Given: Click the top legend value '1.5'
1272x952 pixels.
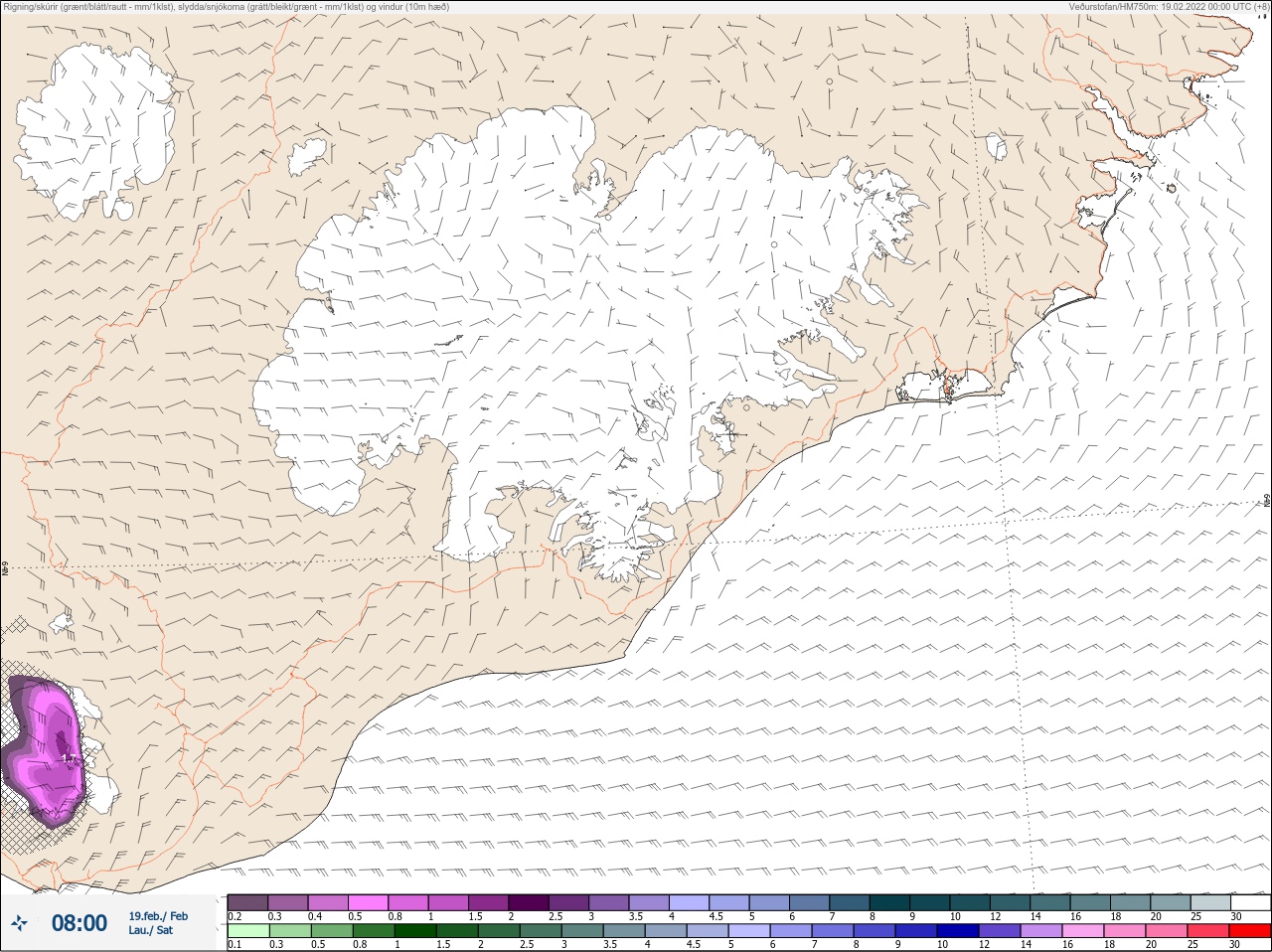Looking at the screenshot, I should pyautogui.click(x=475, y=916).
